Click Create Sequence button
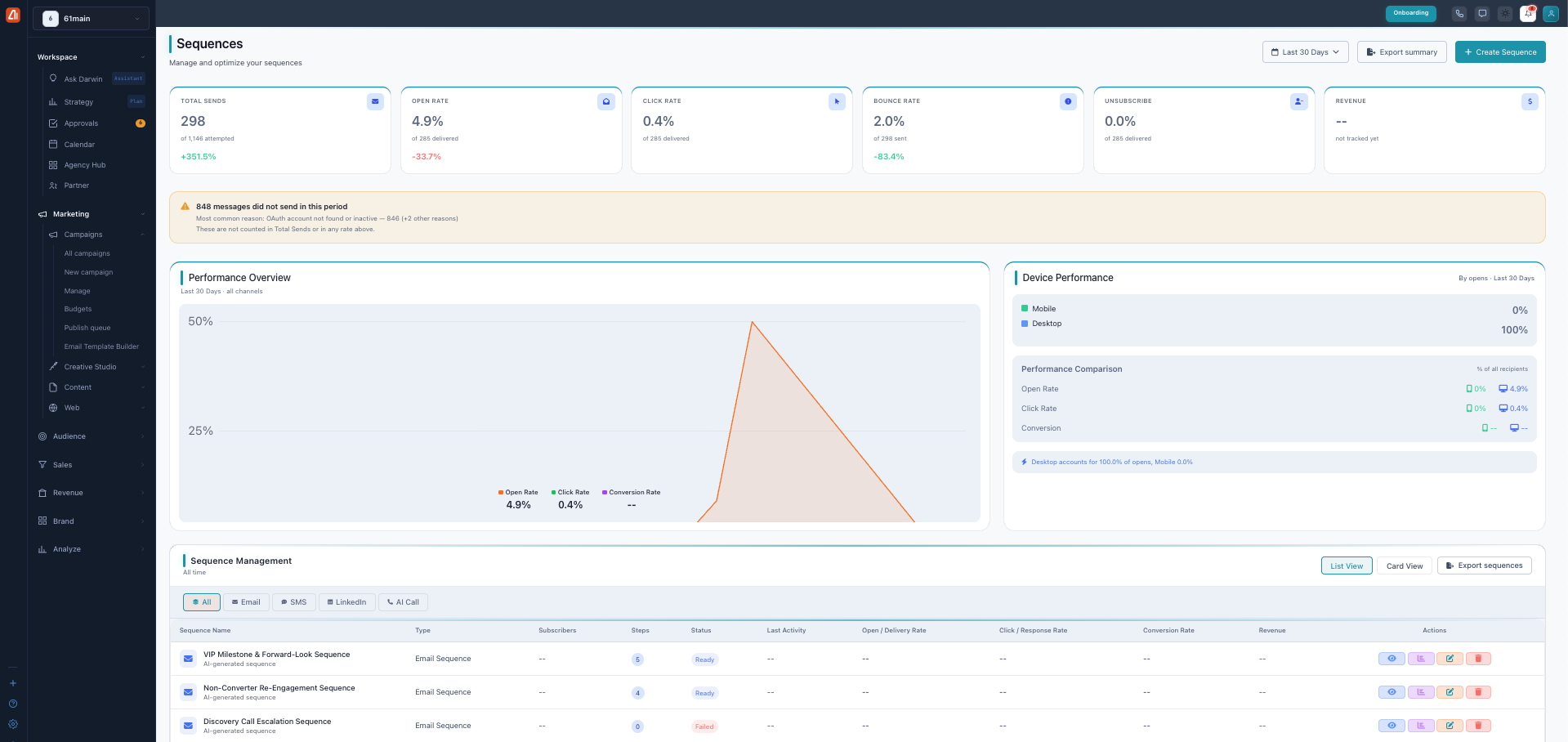 point(1500,51)
